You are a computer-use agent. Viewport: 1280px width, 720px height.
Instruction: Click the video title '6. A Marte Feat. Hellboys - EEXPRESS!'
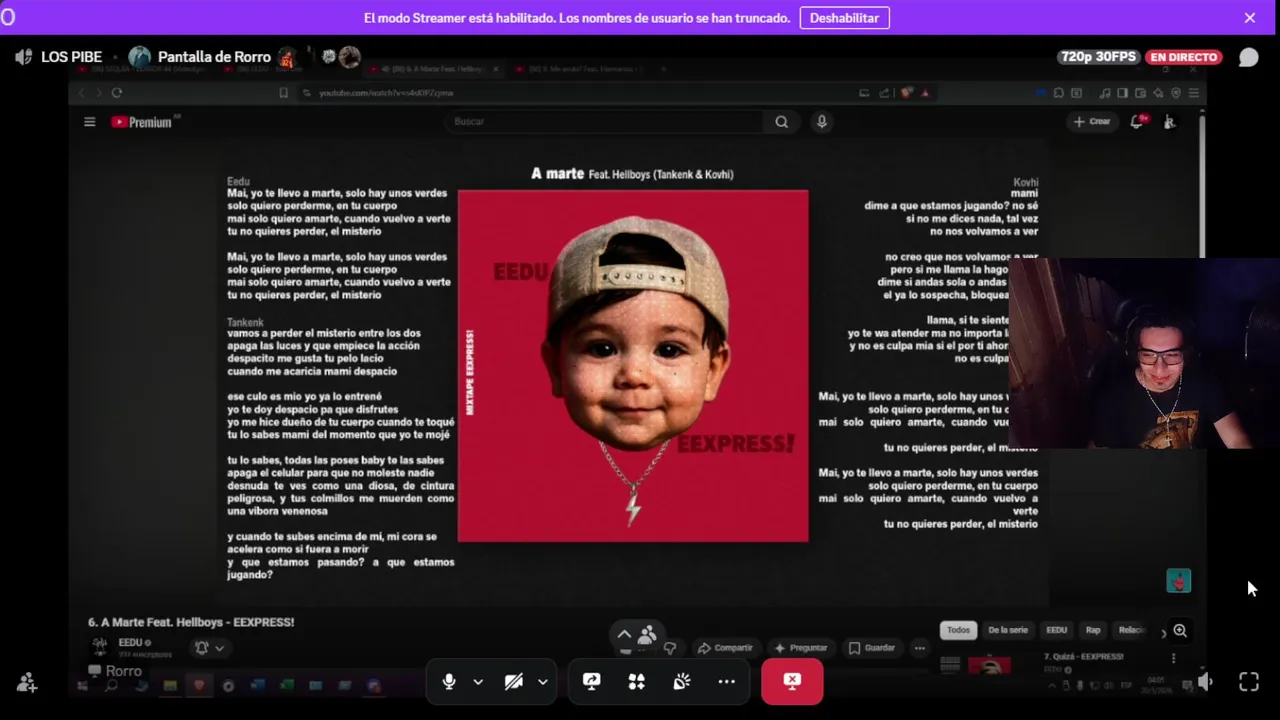(191, 622)
